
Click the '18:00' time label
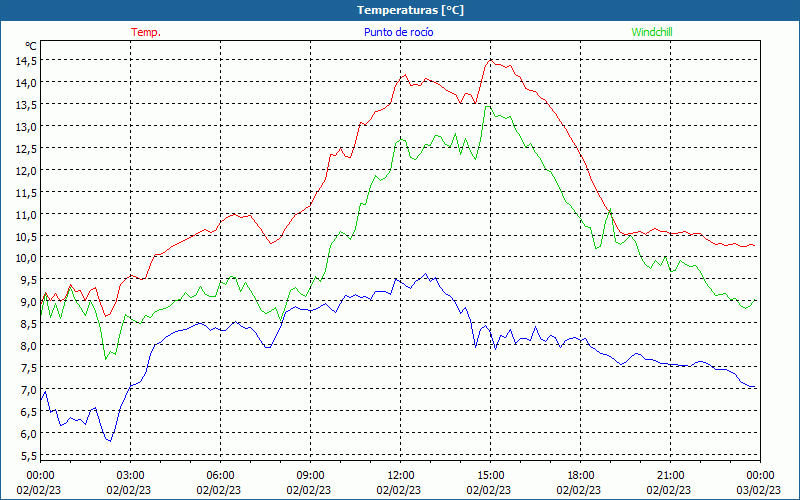[581, 476]
